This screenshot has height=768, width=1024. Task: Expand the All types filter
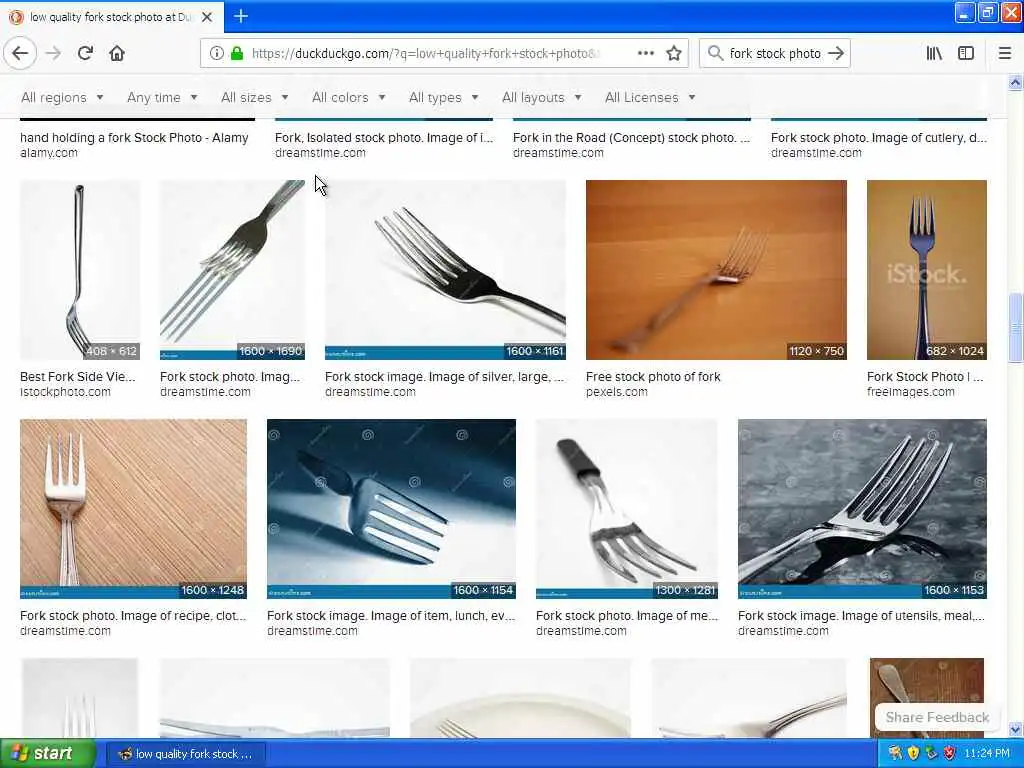click(443, 97)
